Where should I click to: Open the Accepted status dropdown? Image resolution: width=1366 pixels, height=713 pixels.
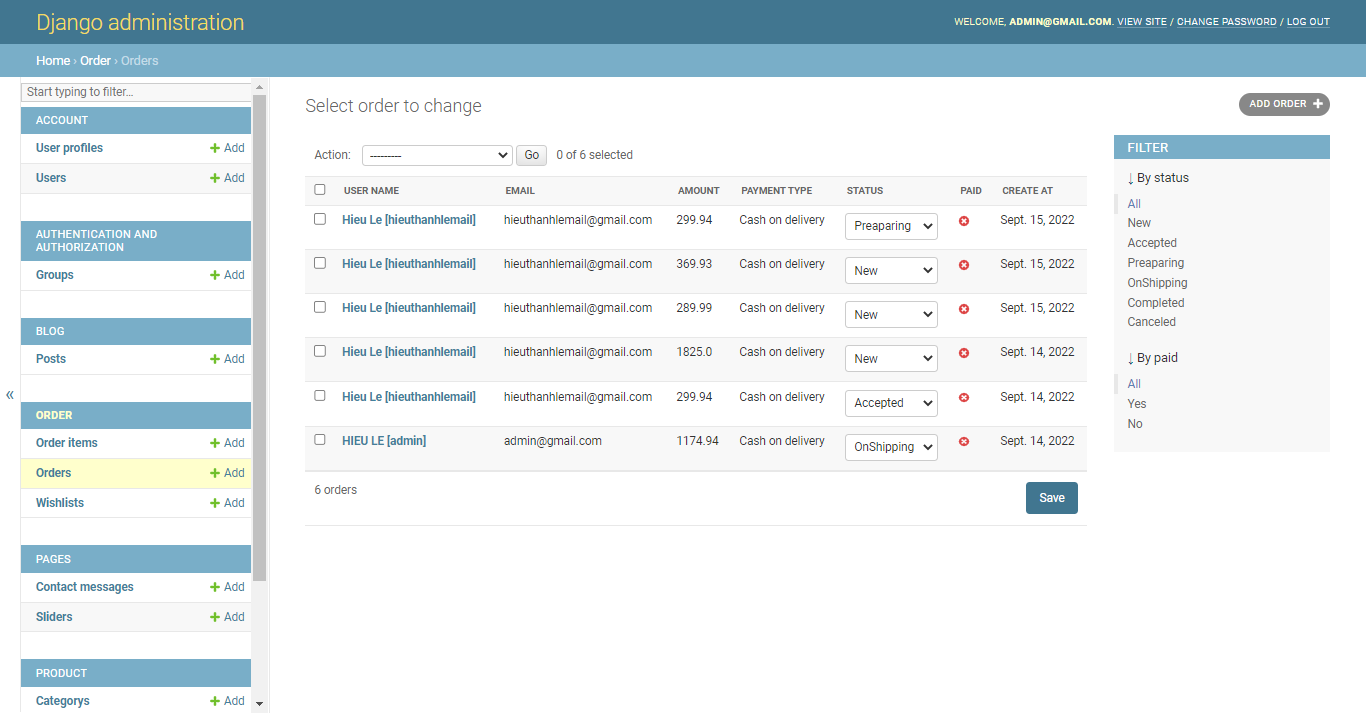point(891,403)
